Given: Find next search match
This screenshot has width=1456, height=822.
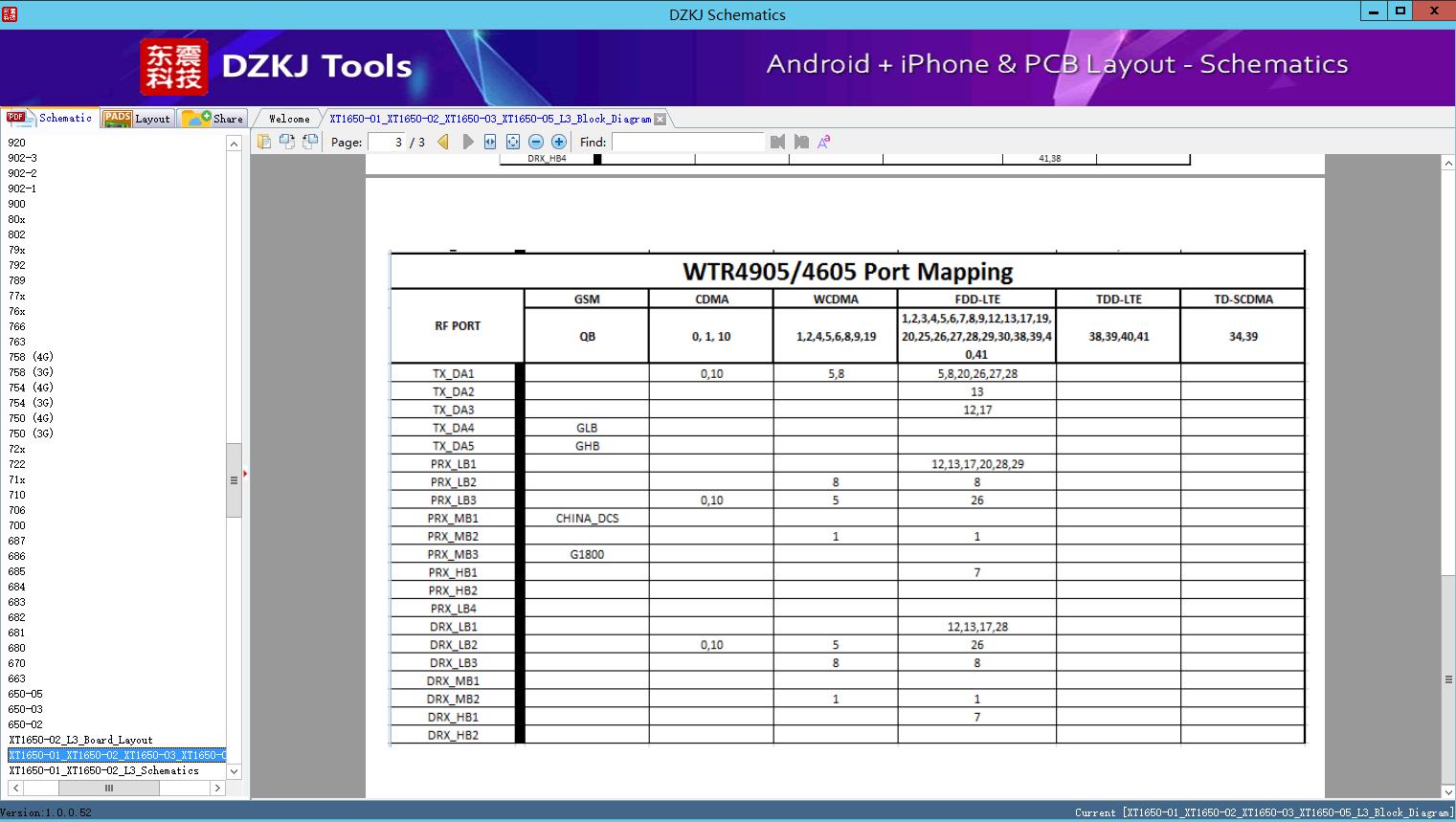Looking at the screenshot, I should [x=801, y=142].
